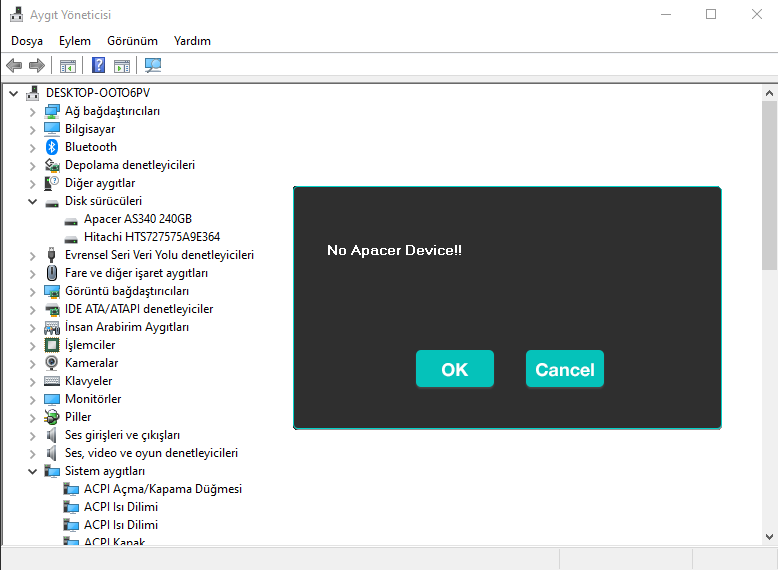778x570 pixels.
Task: Click the scrollbar up arrow
Action: coord(769,93)
